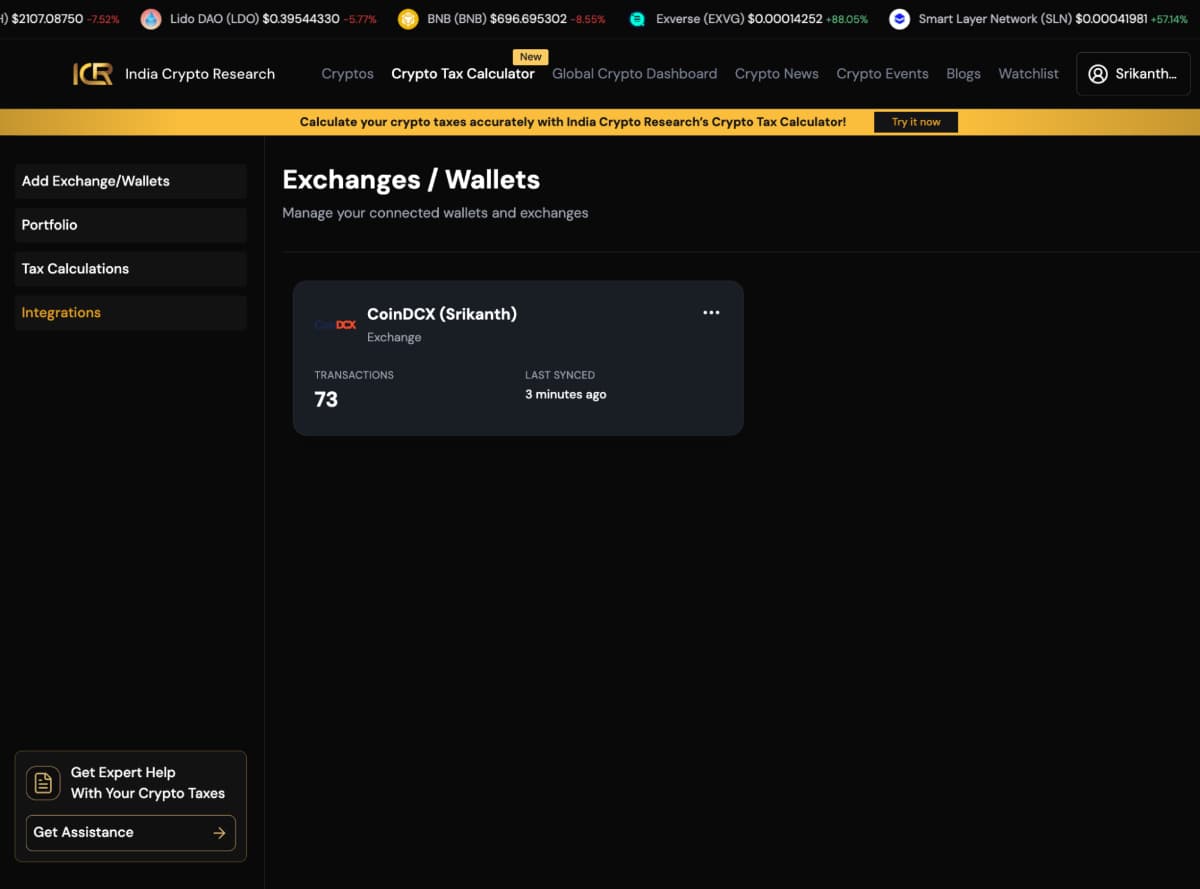Navigate to Crypto Events

point(882,74)
